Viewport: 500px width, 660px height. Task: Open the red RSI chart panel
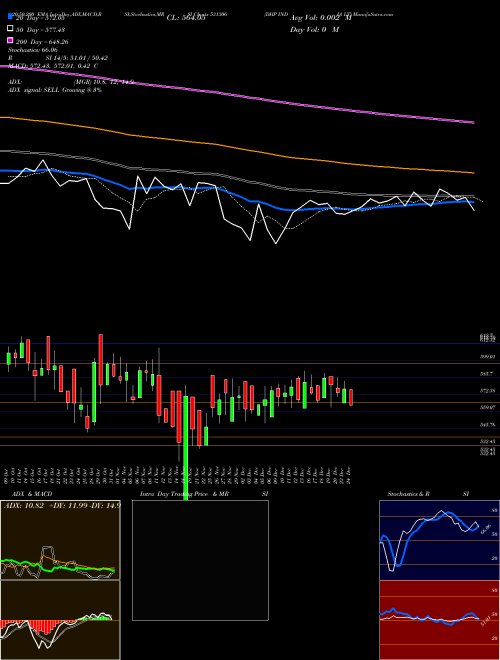pos(439,620)
